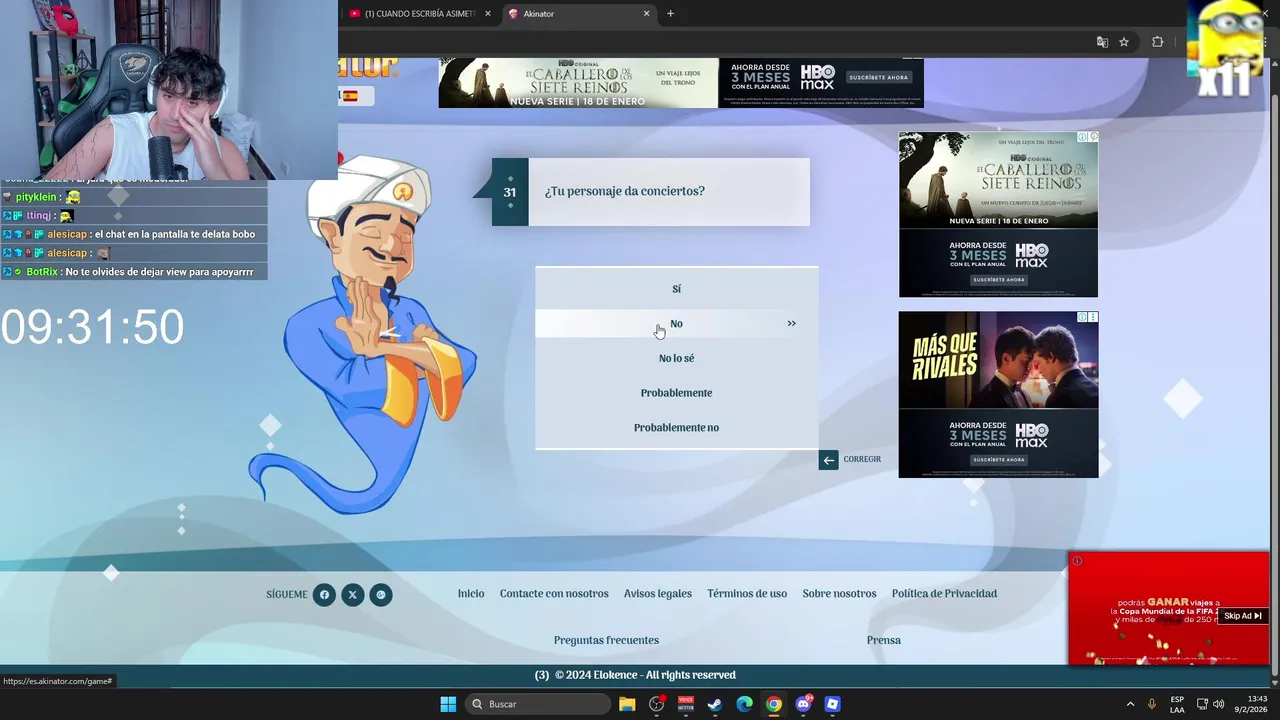Open the browser extensions puzzle icon
1280x720 pixels.
1157,42
